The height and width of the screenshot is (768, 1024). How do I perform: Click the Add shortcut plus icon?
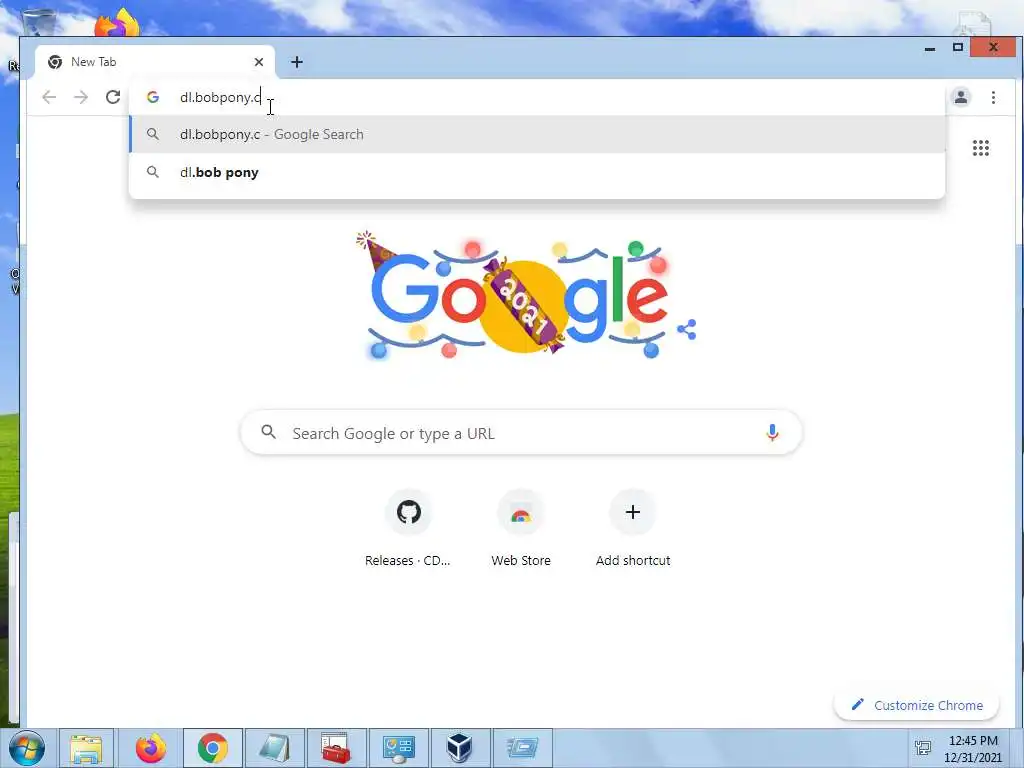(x=632, y=512)
